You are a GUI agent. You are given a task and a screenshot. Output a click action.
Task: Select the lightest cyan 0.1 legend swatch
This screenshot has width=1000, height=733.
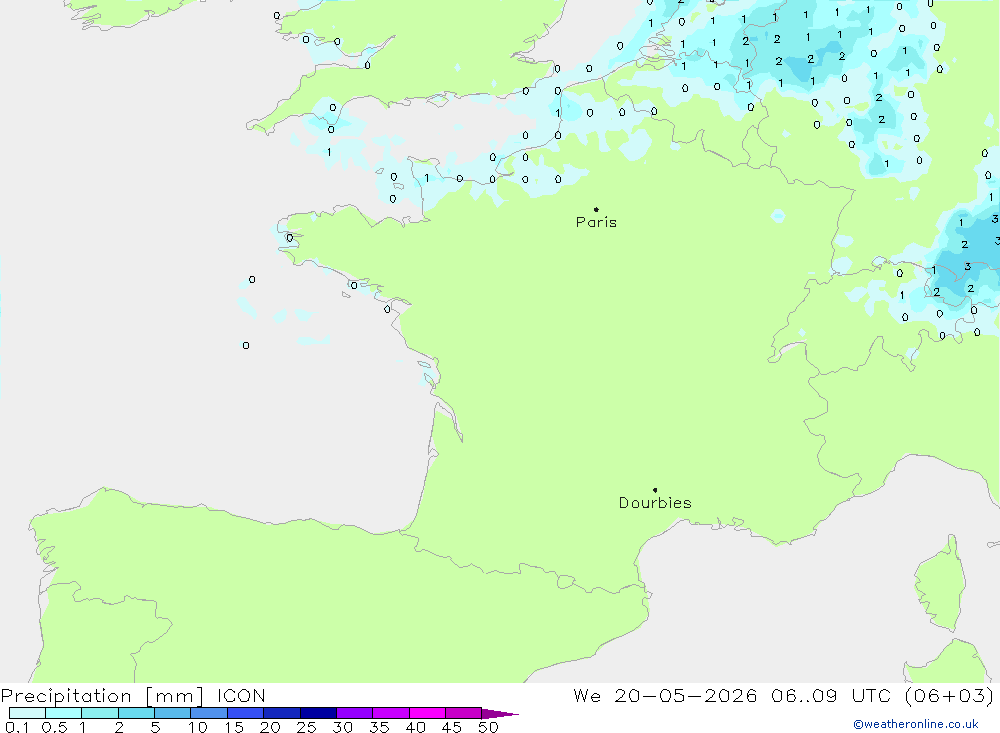pos(27,713)
